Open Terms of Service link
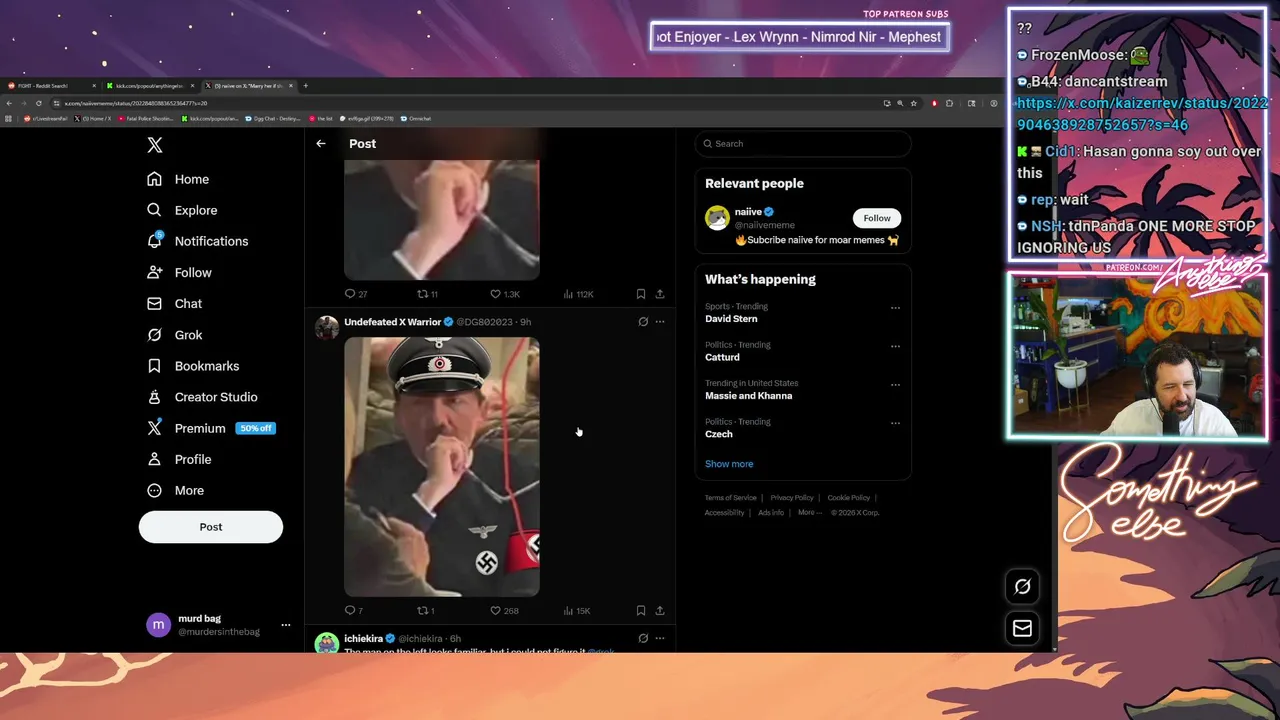 tap(730, 498)
